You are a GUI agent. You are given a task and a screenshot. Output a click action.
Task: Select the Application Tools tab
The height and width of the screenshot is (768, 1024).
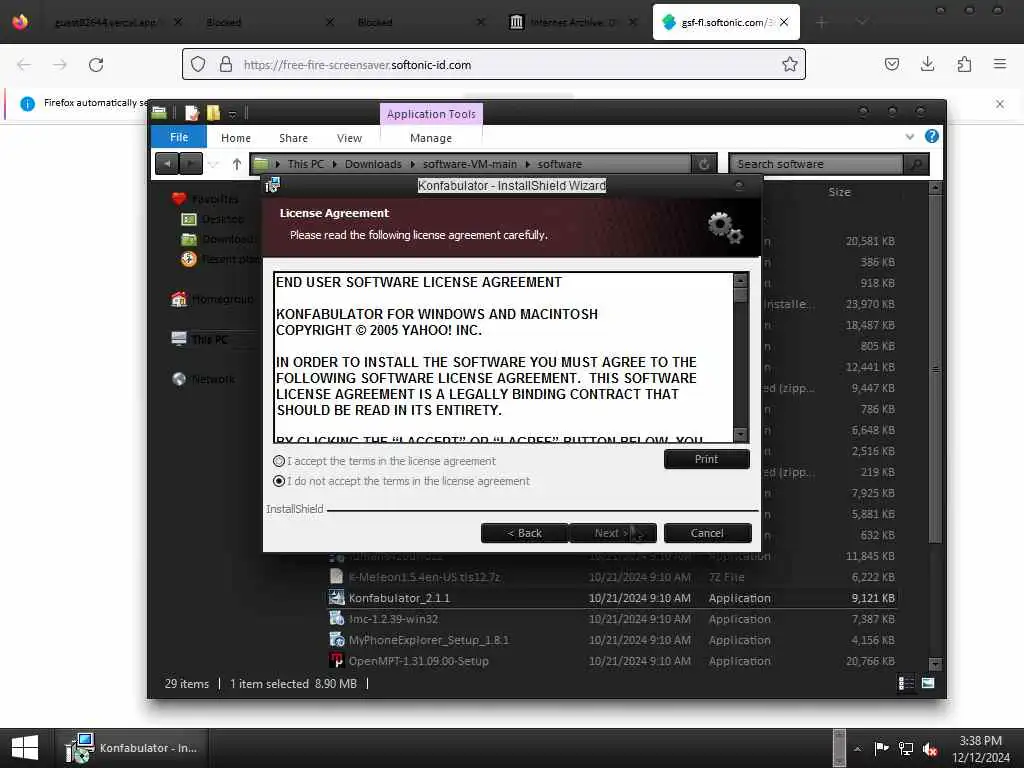(x=431, y=114)
